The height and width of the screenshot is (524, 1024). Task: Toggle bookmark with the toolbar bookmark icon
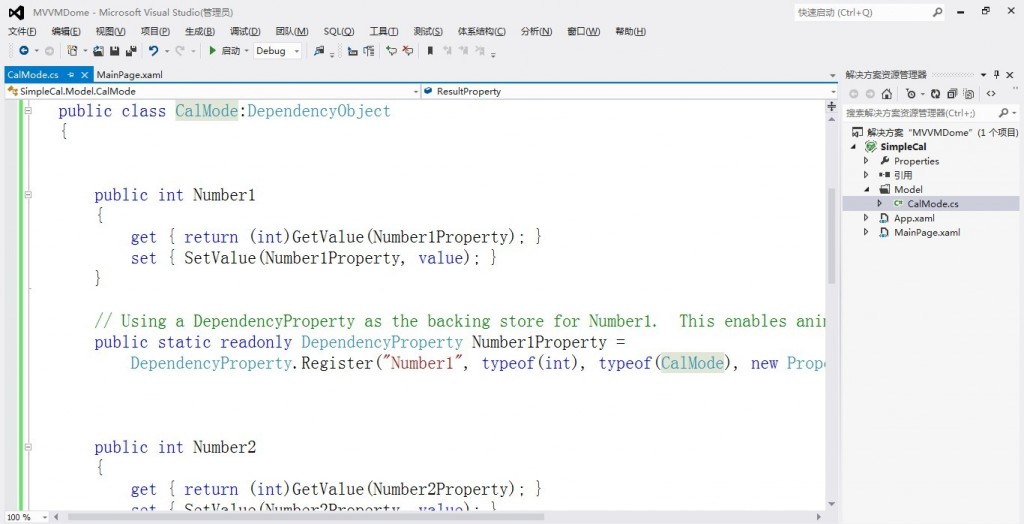[430, 51]
